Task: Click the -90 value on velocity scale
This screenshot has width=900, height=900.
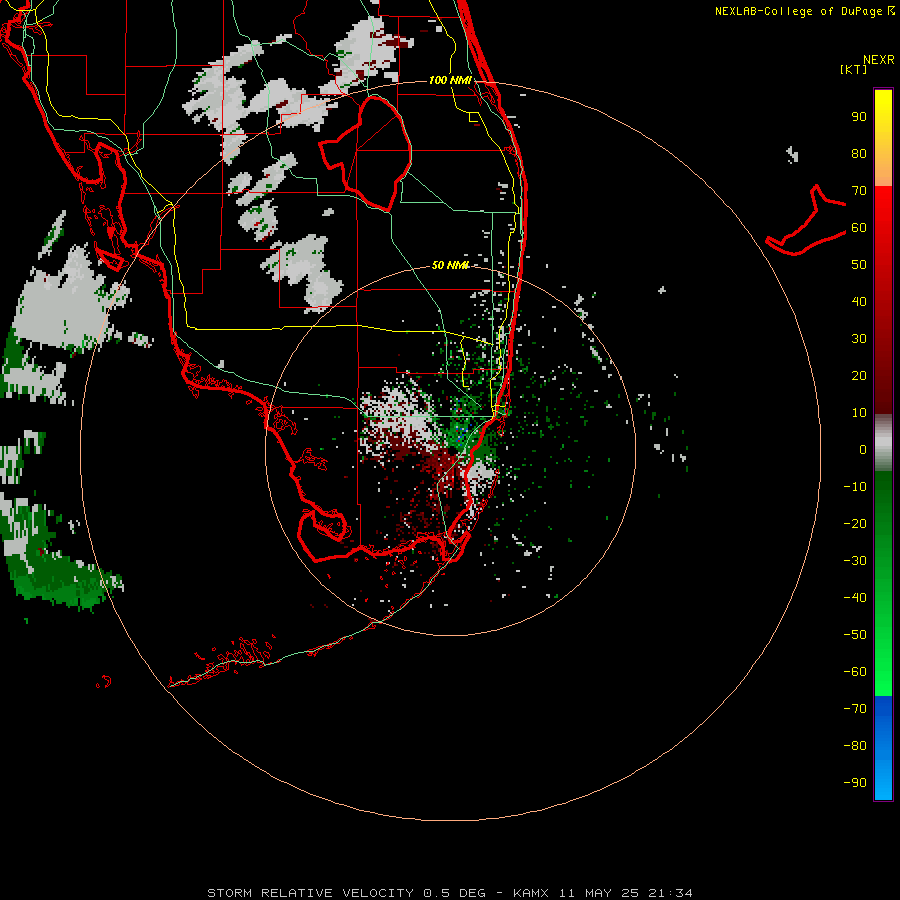Action: click(x=855, y=783)
